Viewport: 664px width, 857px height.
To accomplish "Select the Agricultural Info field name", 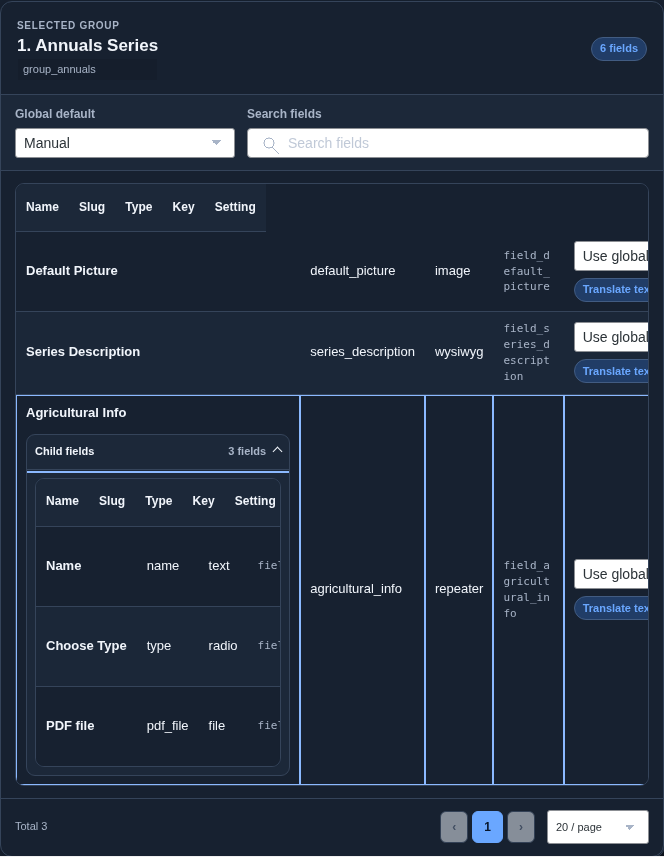I will pyautogui.click(x=76, y=413).
